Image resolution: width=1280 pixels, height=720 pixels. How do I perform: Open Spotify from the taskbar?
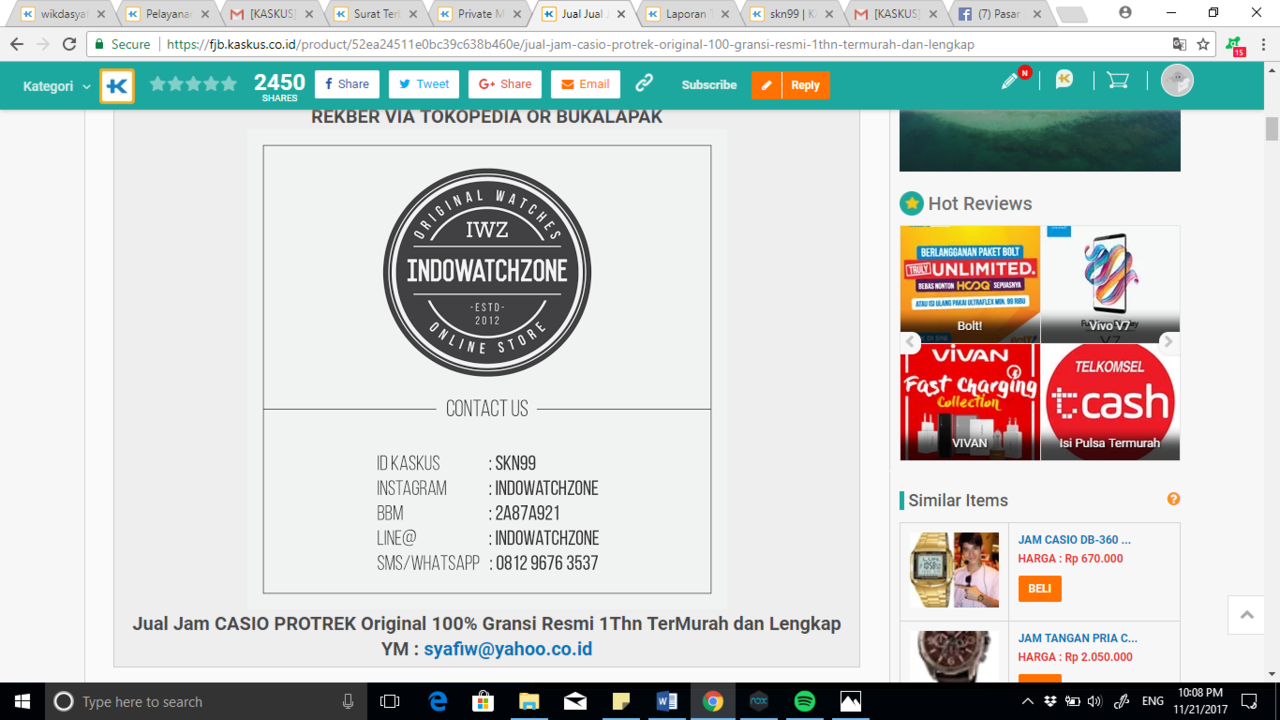(x=804, y=701)
